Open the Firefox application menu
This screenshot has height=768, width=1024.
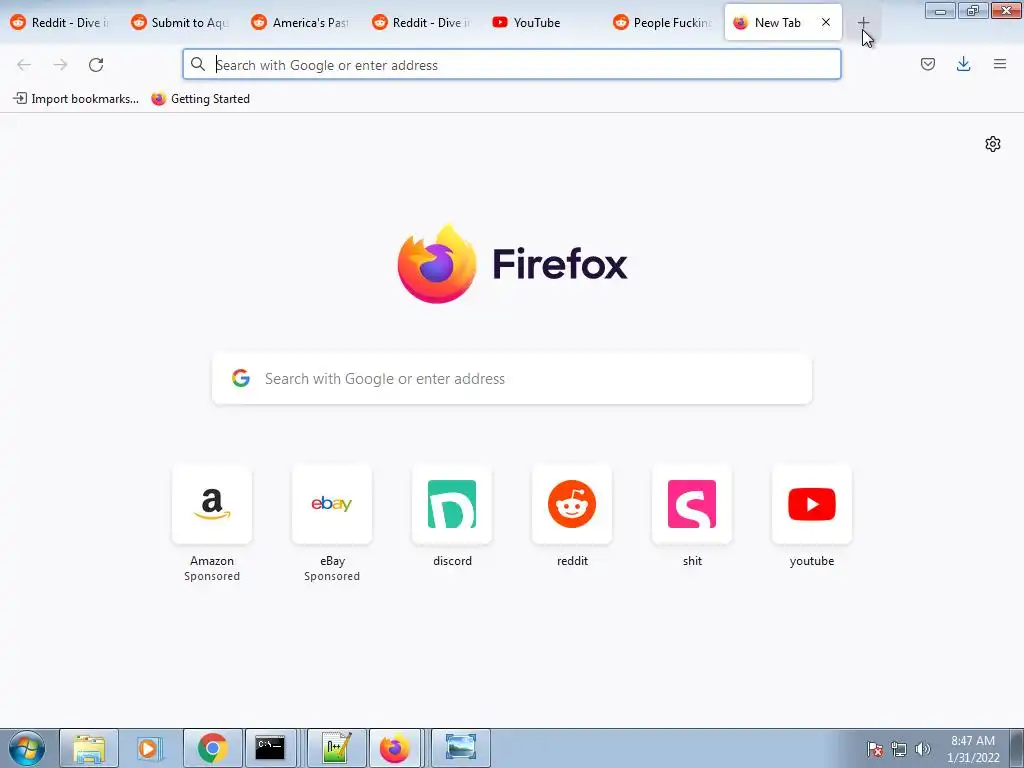click(x=1000, y=64)
